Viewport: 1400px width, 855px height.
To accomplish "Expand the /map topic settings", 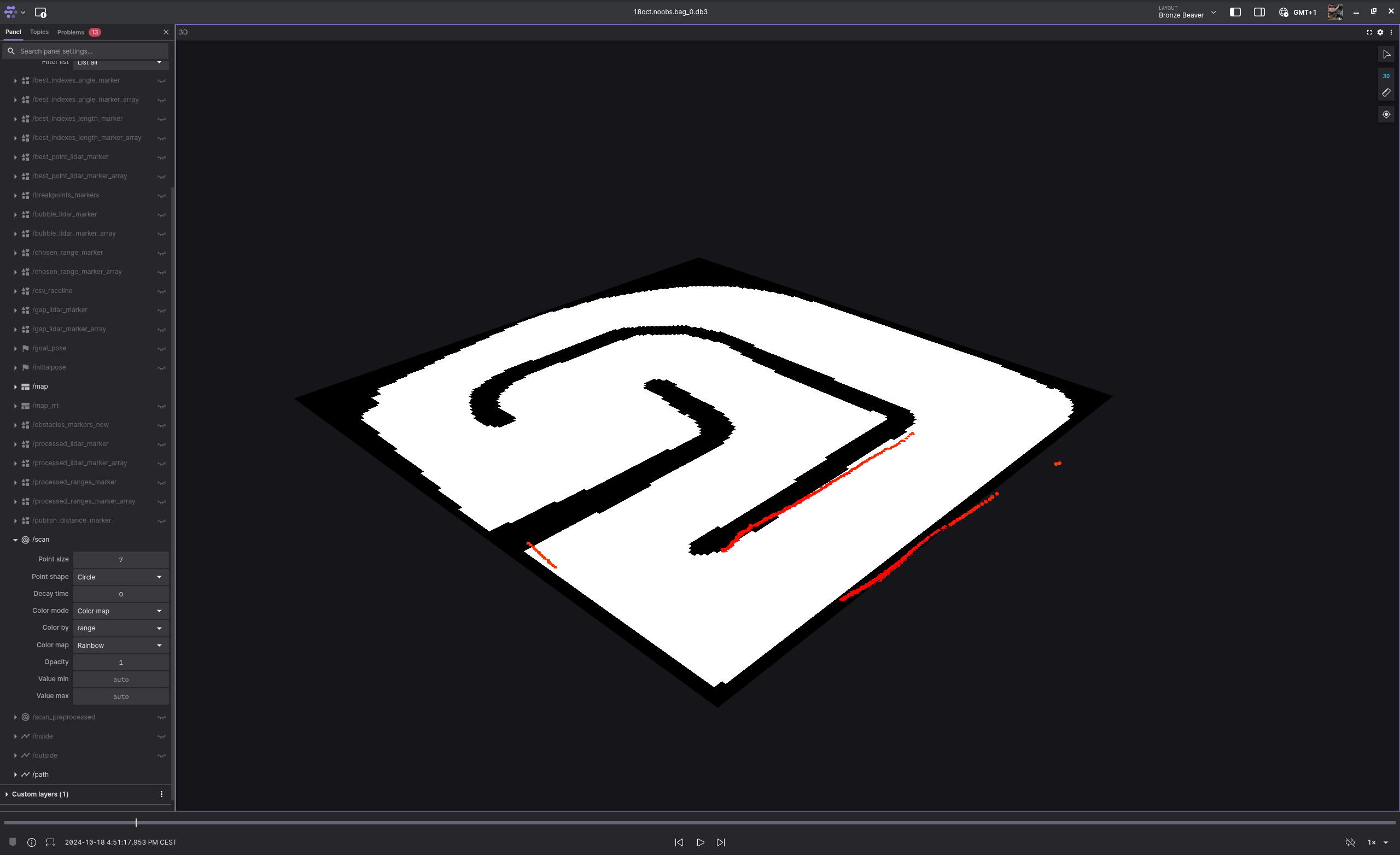I will click(15, 387).
